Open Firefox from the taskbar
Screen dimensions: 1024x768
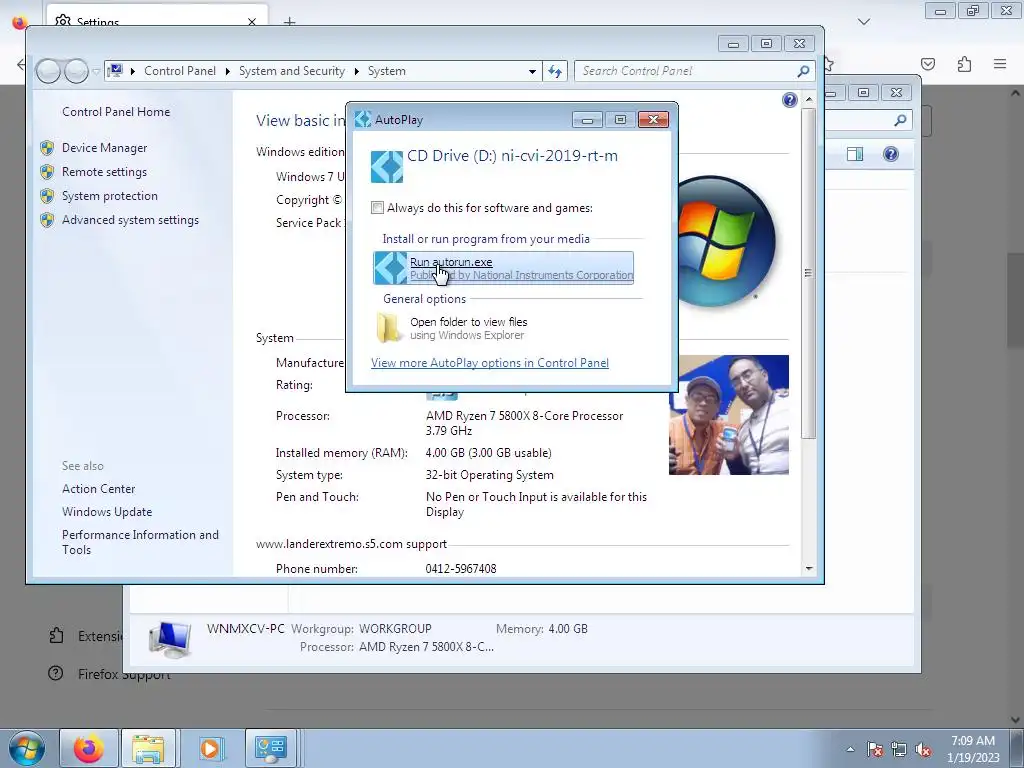point(89,748)
